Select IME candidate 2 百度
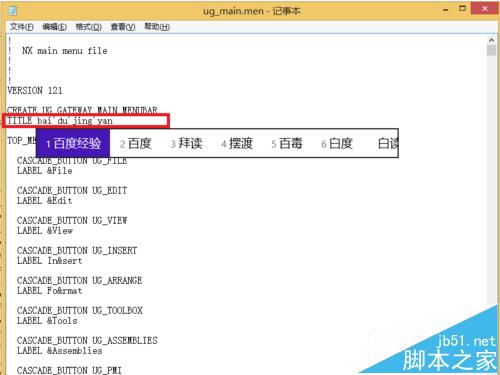Screen dimensions: 500x375 [x=136, y=144]
